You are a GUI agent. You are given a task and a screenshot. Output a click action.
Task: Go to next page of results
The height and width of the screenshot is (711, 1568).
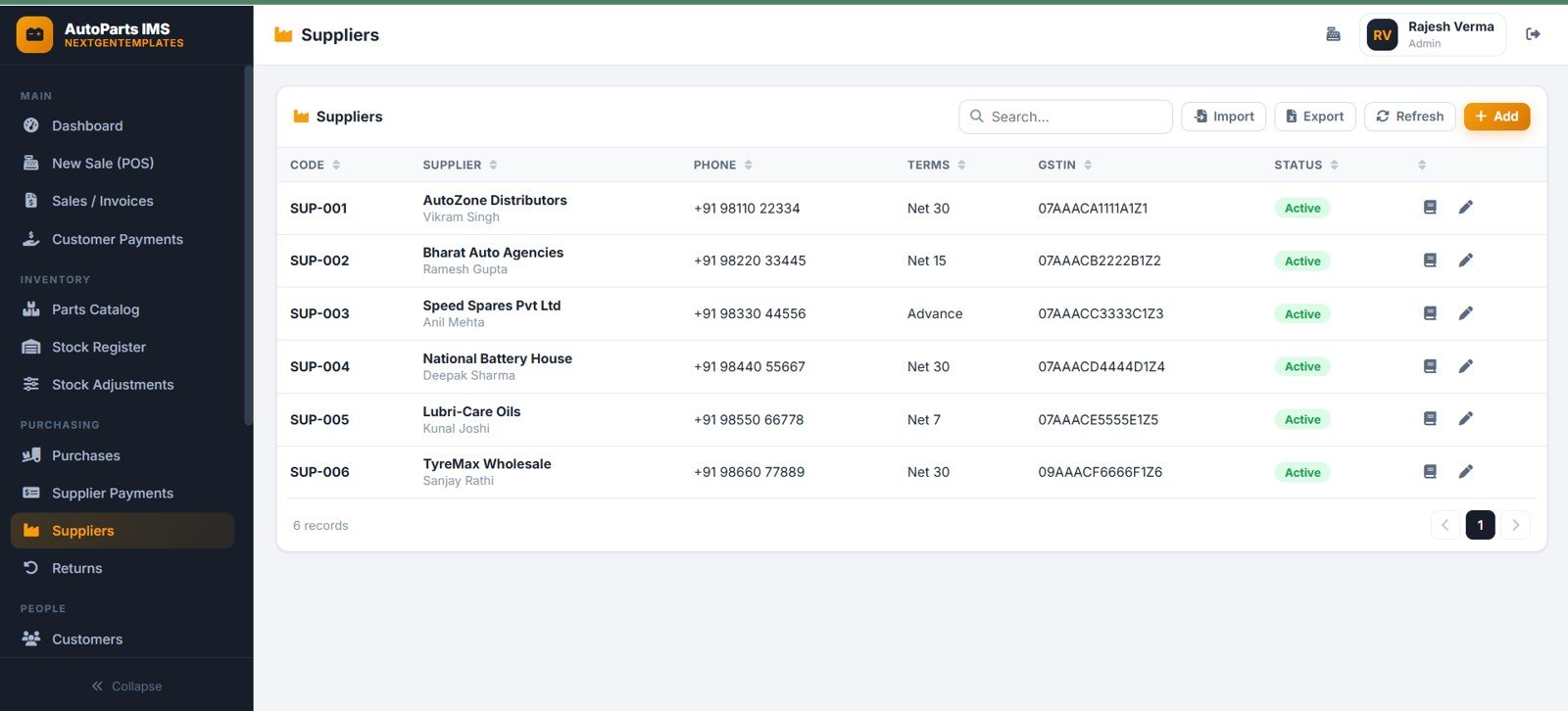click(1515, 525)
